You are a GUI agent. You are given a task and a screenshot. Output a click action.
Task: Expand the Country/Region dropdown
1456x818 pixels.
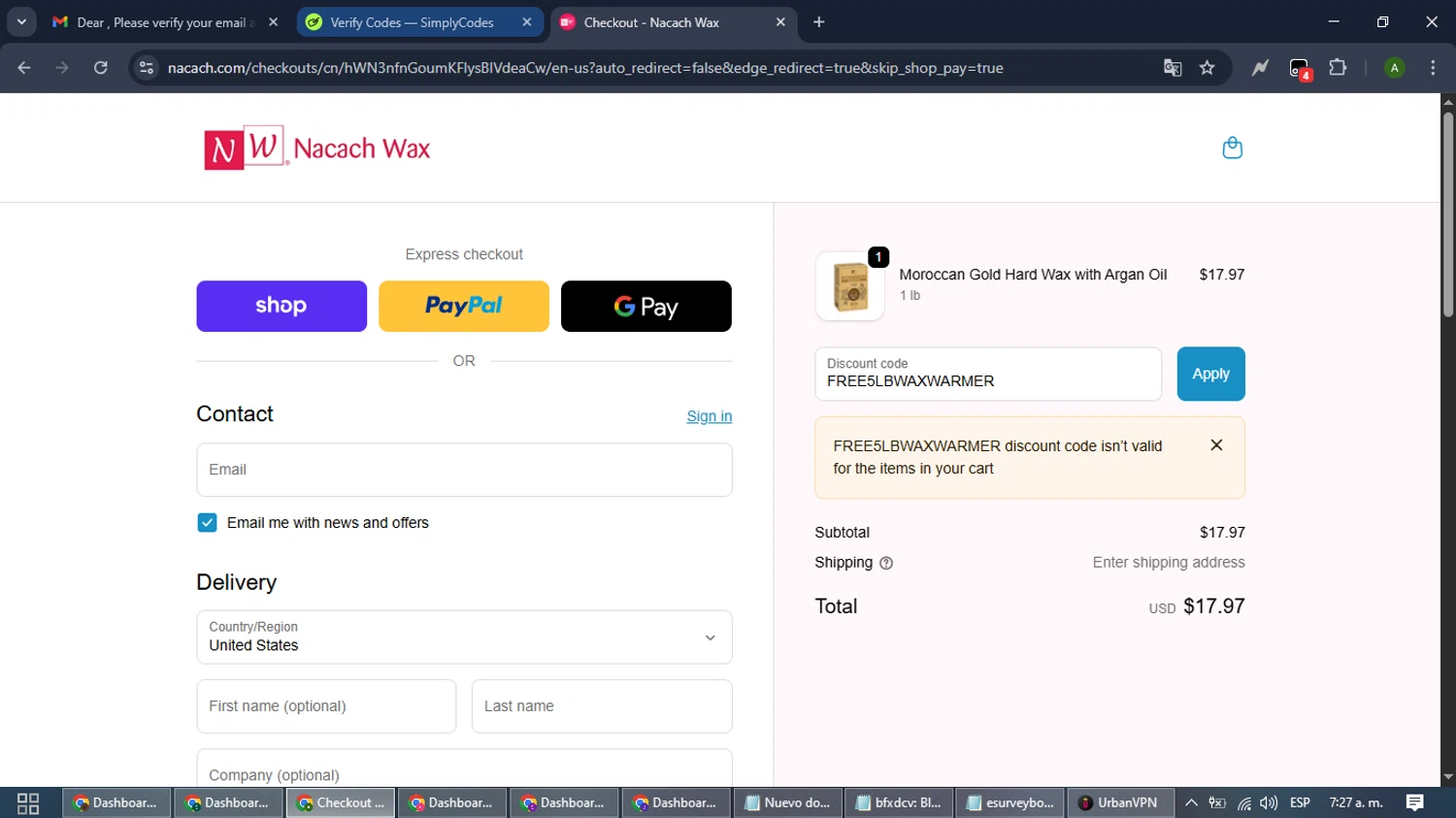(x=464, y=638)
